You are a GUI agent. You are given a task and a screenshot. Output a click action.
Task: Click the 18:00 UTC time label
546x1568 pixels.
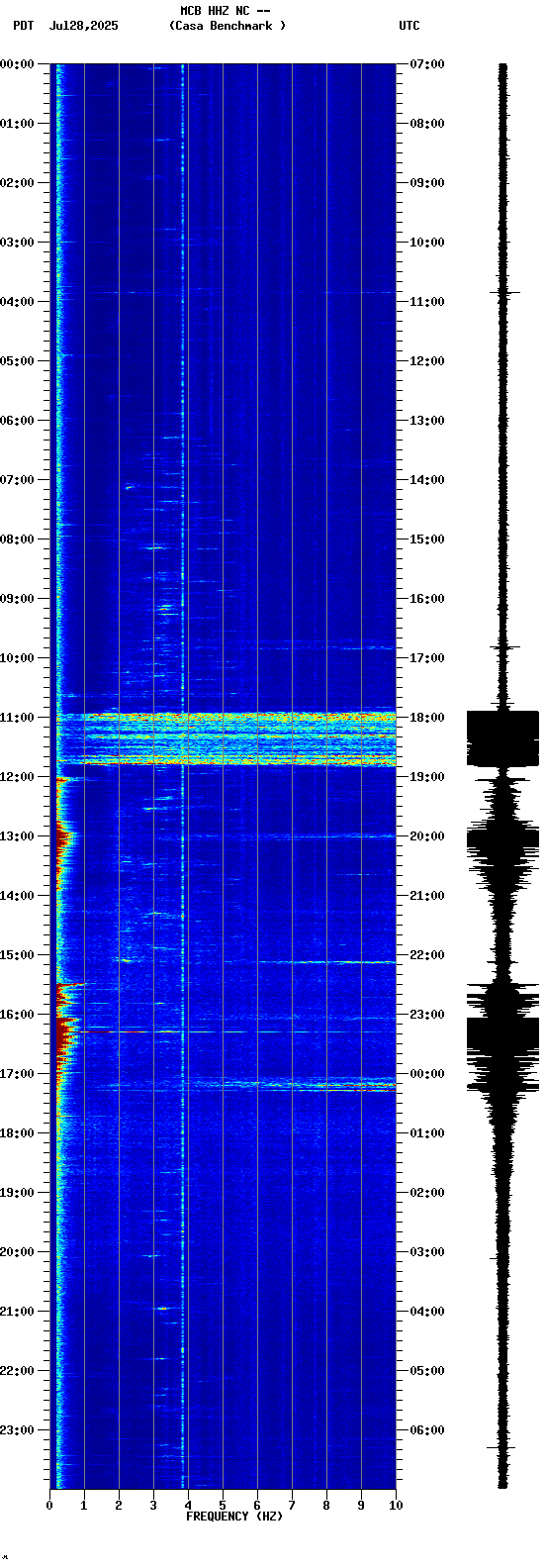coord(427,718)
